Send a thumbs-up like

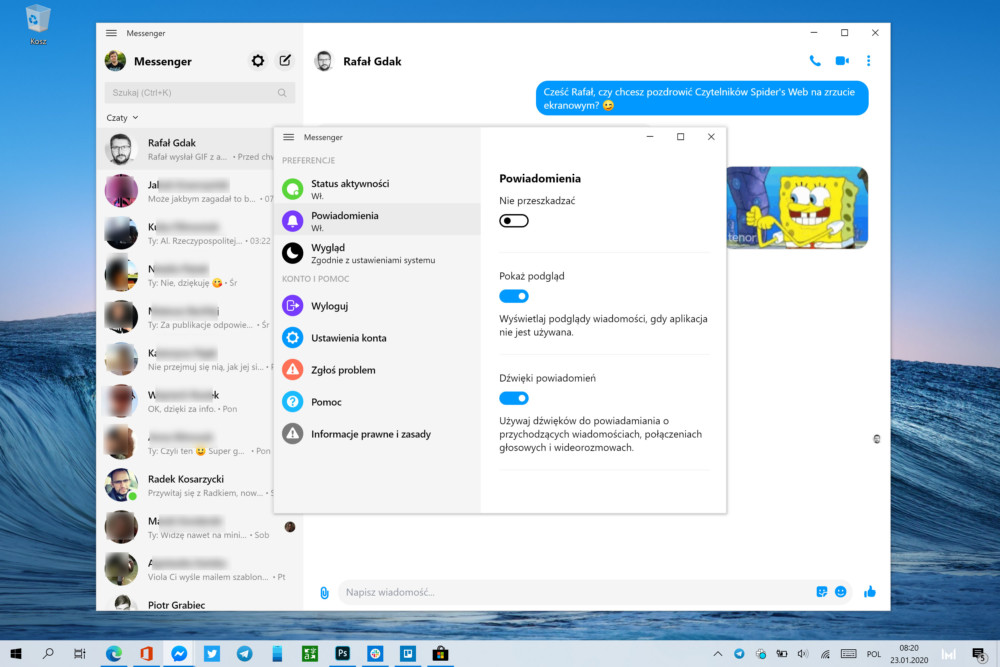[870, 592]
